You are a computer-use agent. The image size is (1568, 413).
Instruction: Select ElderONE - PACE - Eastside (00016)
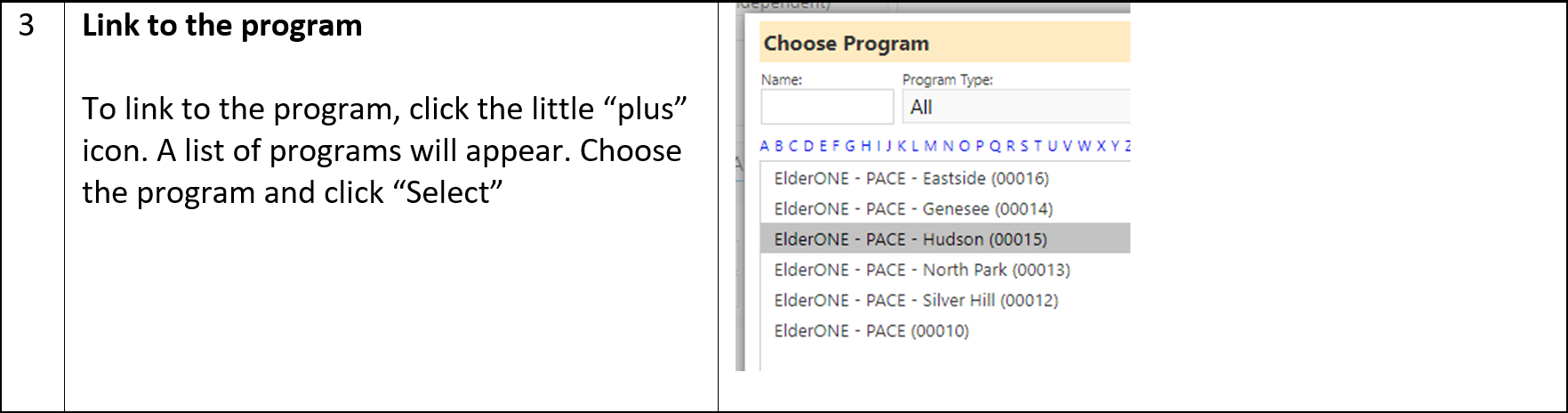(x=912, y=178)
